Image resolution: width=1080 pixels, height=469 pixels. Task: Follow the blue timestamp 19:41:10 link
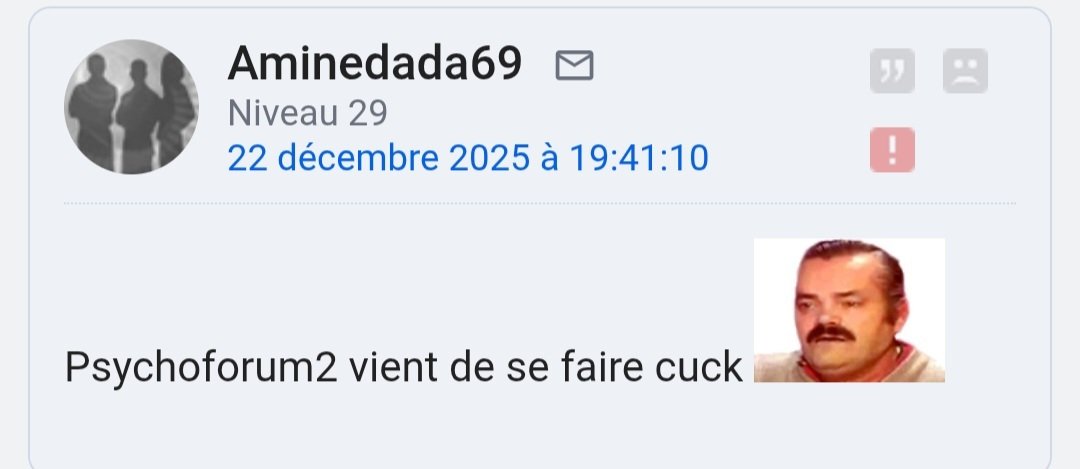pyautogui.click(x=639, y=158)
